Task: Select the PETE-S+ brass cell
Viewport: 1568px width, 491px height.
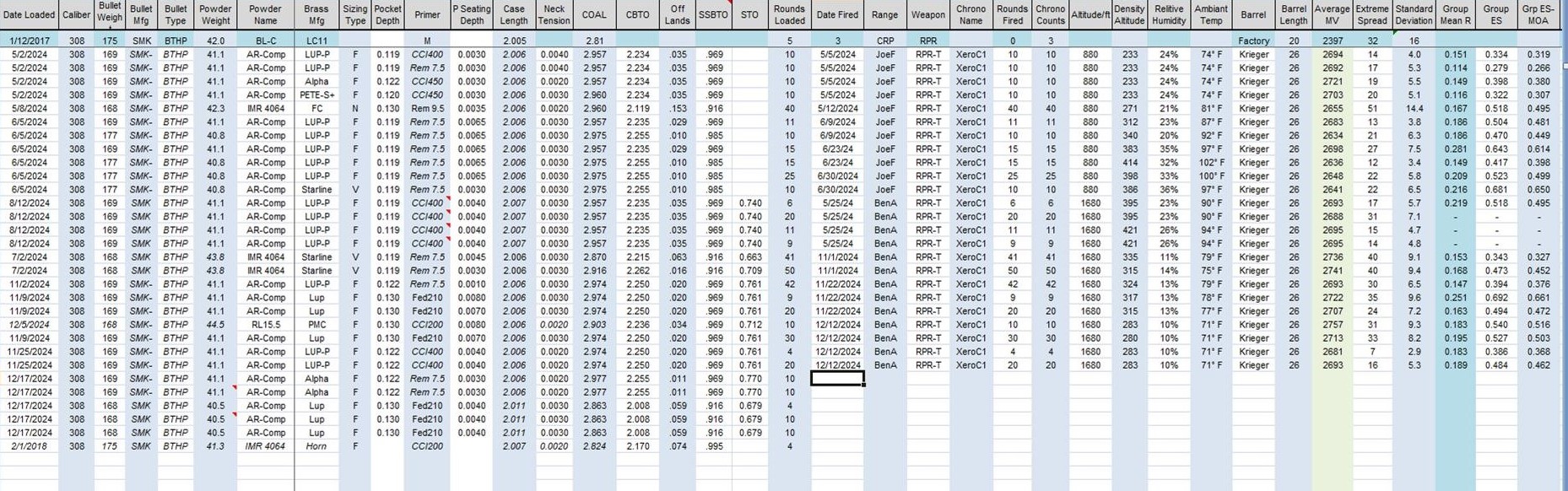Action: click(316, 95)
